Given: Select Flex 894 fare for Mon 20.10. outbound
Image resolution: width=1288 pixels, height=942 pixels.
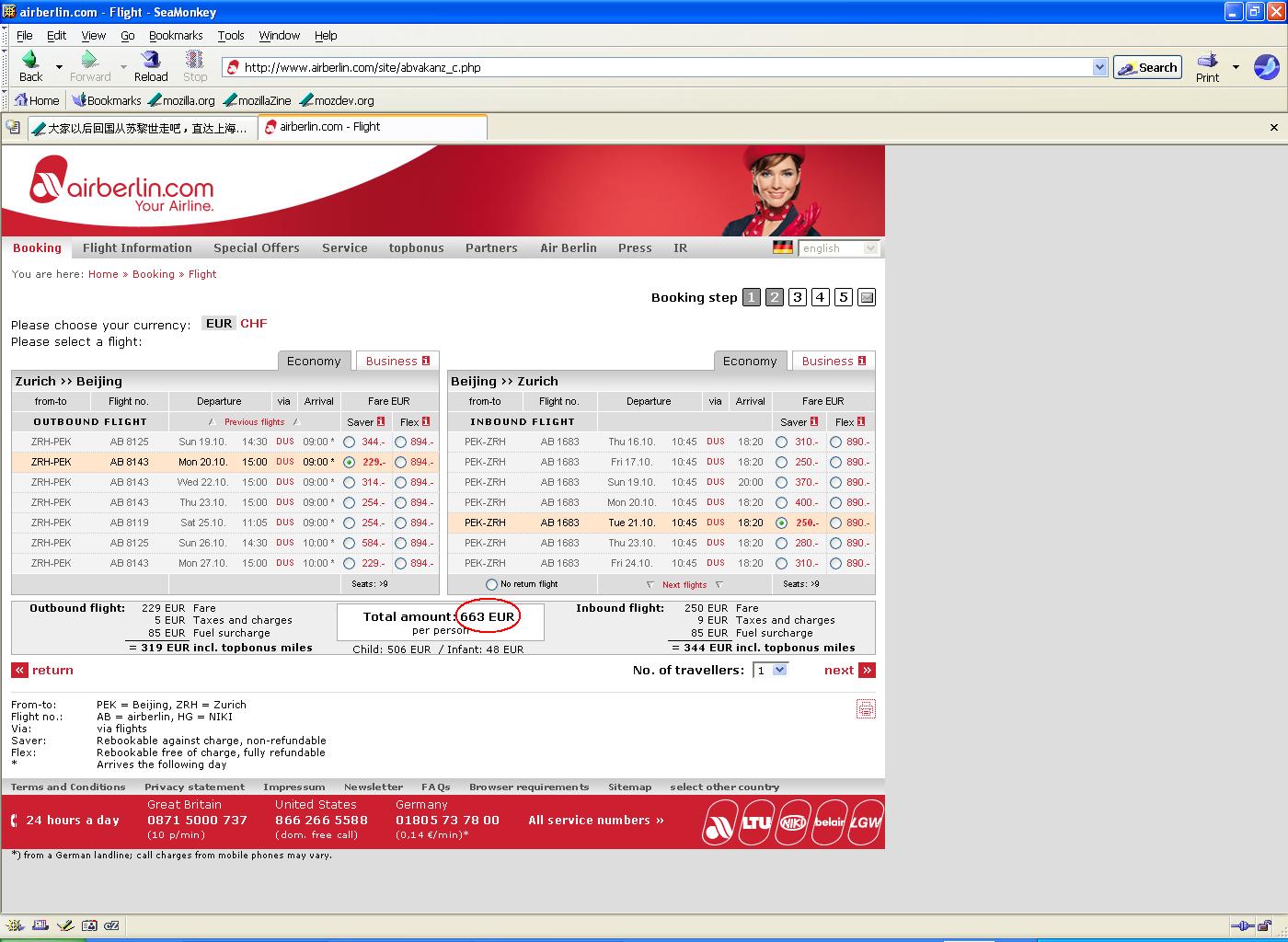Looking at the screenshot, I should 401,463.
